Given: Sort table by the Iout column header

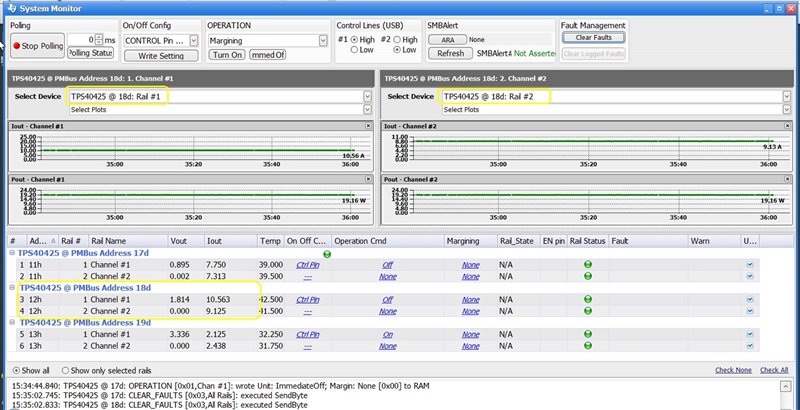Looking at the screenshot, I should click(x=230, y=241).
